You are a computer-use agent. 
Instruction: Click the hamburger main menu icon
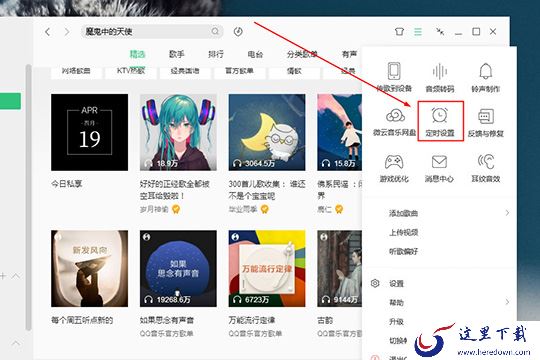coord(418,32)
